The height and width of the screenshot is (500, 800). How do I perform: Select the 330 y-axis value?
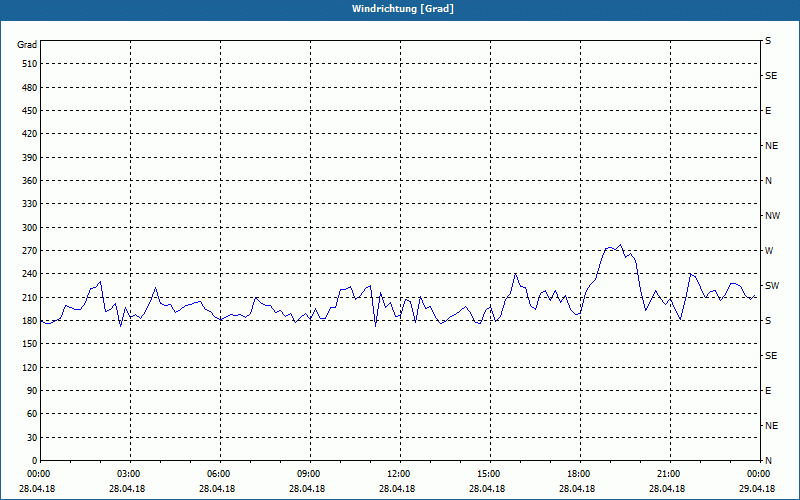coord(30,204)
